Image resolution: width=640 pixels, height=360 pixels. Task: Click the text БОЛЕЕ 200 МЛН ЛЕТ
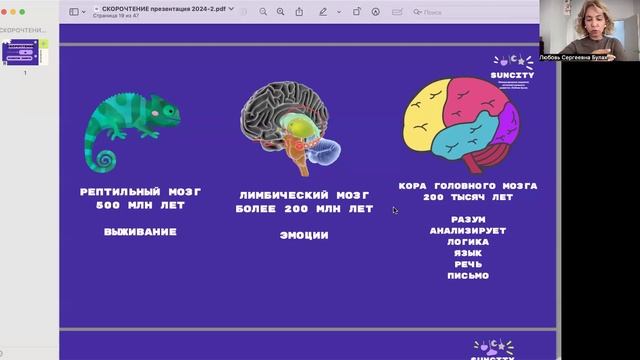click(304, 209)
